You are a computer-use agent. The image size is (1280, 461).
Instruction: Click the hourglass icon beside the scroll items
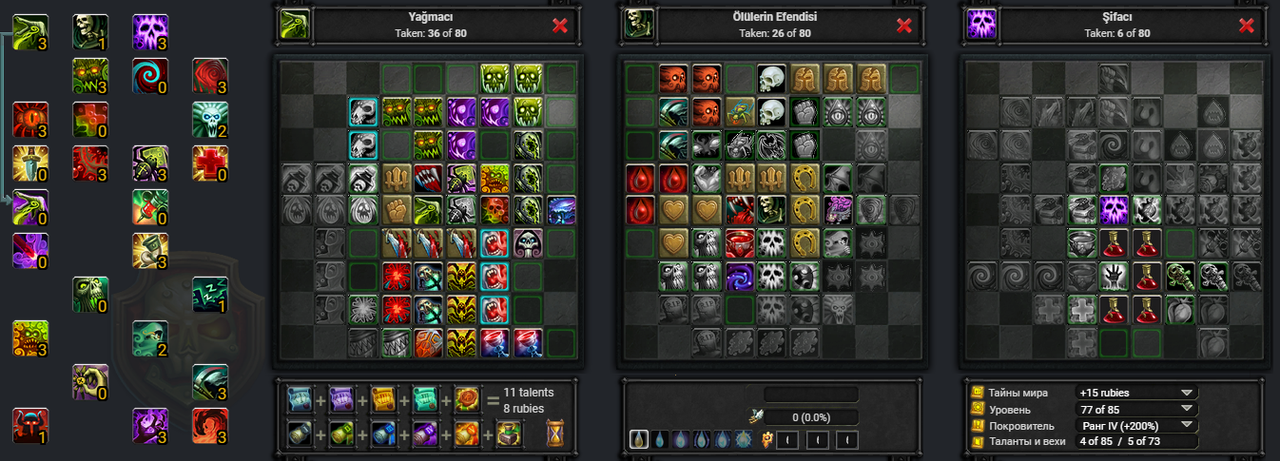(555, 432)
